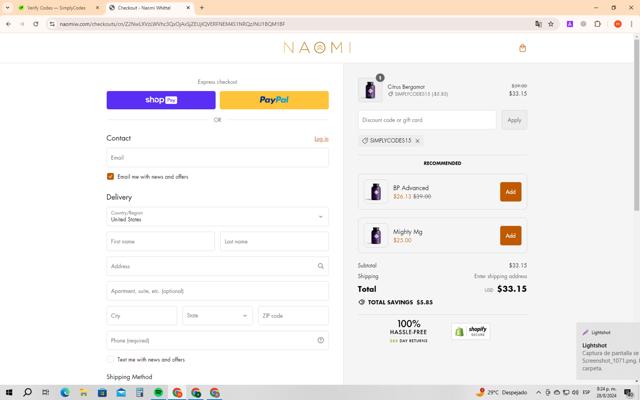Click the Email input field
640x400 pixels.
[217, 158]
